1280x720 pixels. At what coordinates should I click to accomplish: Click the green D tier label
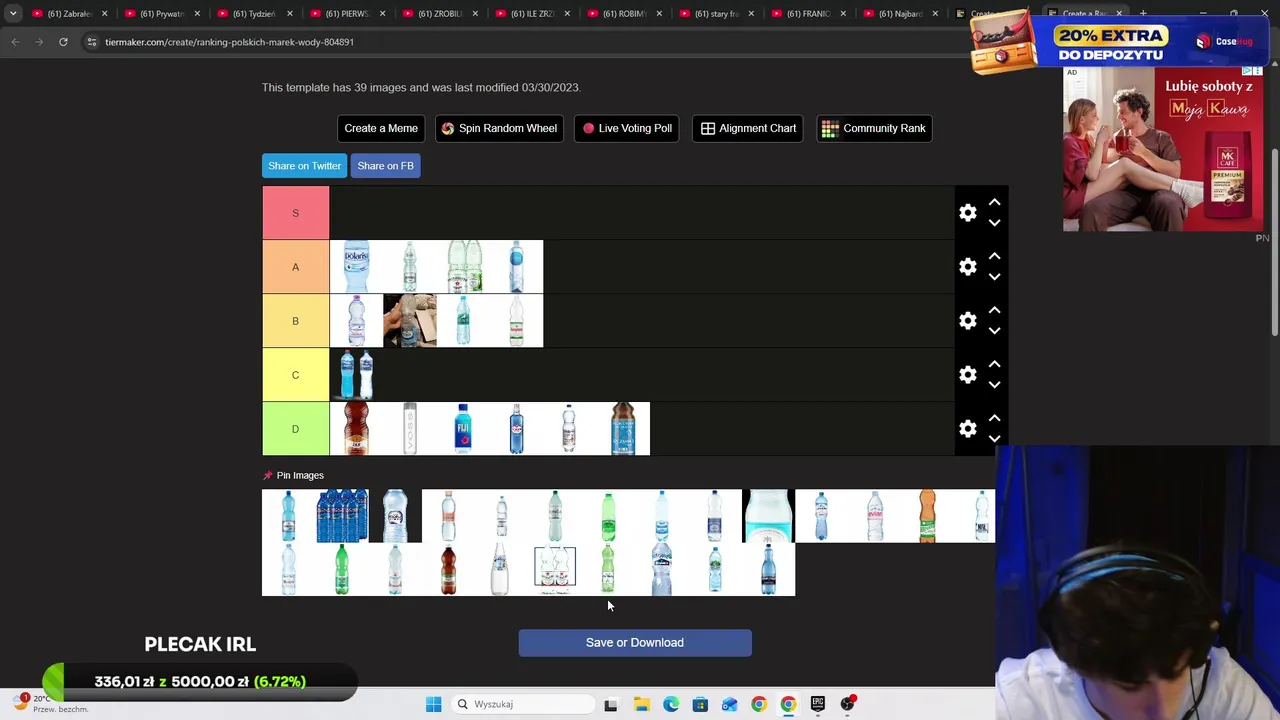(295, 429)
